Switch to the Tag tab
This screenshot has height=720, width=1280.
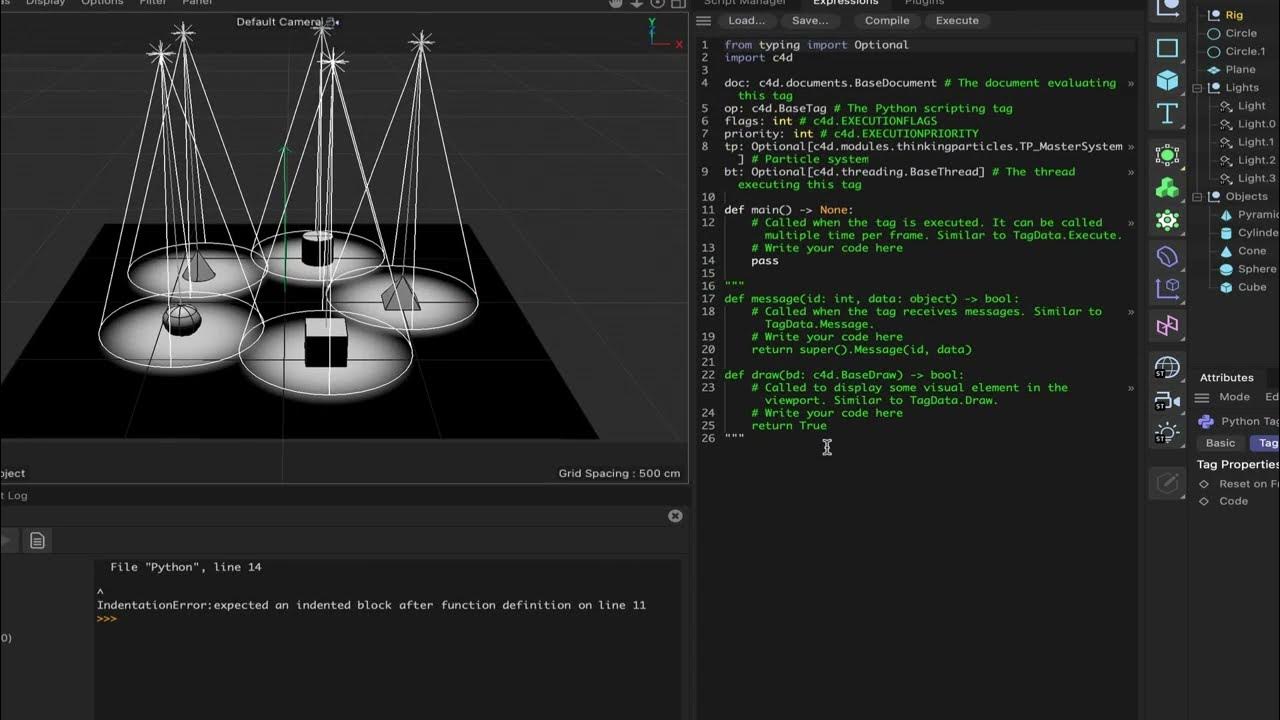pos(1267,443)
